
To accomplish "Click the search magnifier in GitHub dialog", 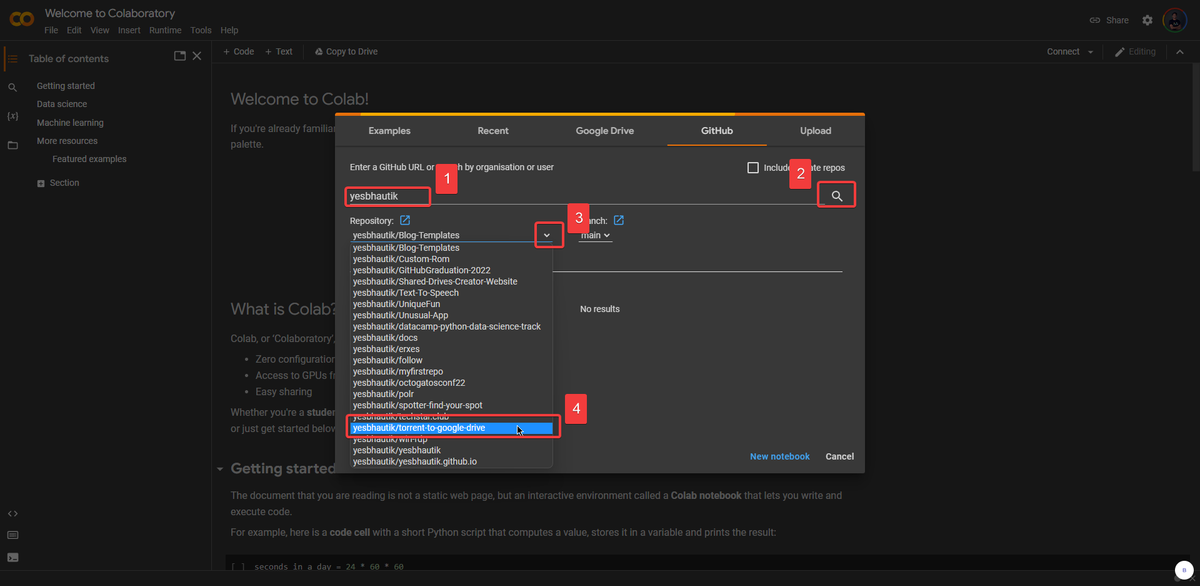I will (837, 196).
